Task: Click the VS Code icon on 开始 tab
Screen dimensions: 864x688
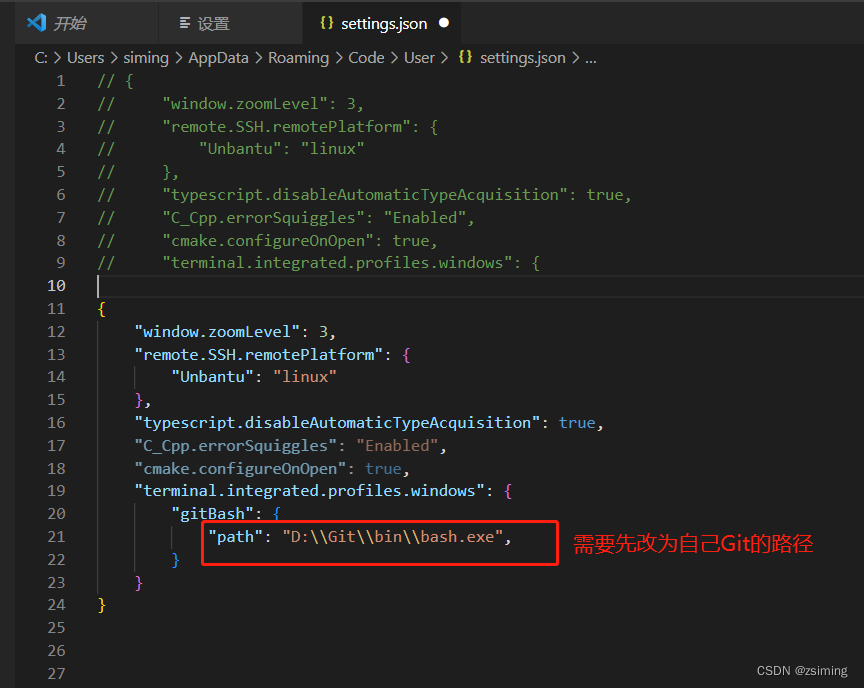Action: tap(37, 23)
